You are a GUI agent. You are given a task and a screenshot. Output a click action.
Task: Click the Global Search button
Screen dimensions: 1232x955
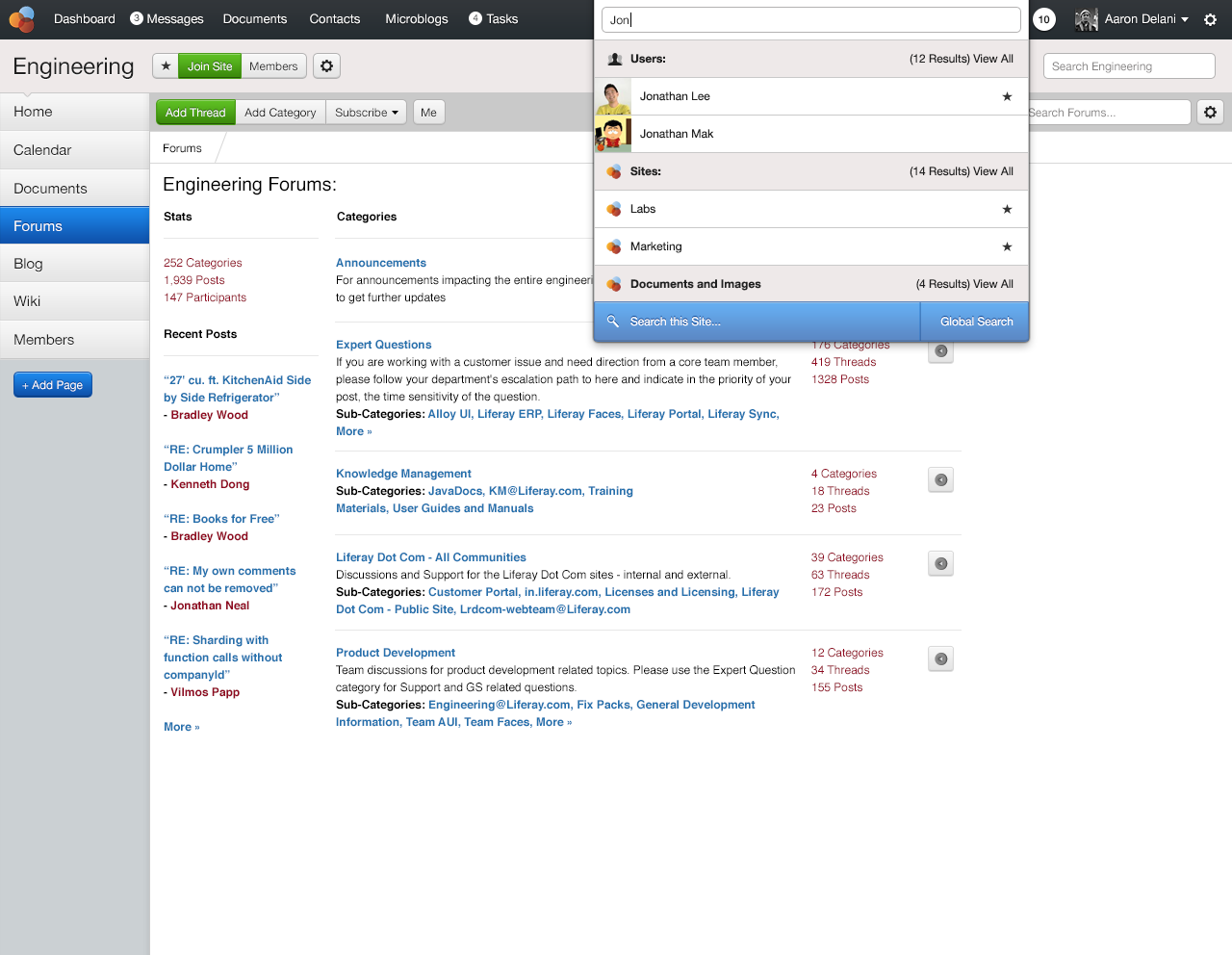[x=976, y=322]
